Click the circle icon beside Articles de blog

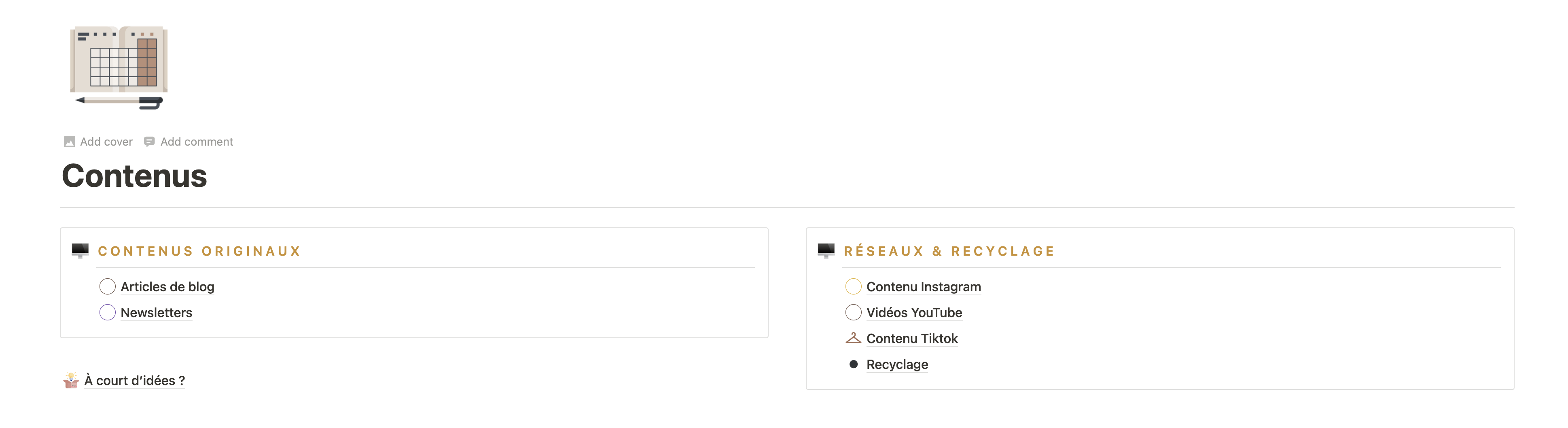coord(108,286)
